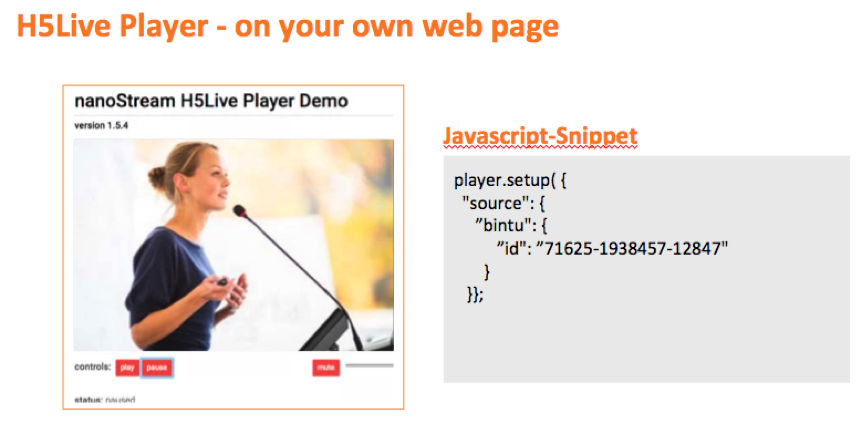Open the Javascript-Snippet underlined heading
Image resolution: width=864 pixels, height=432 pixels.
(540, 137)
